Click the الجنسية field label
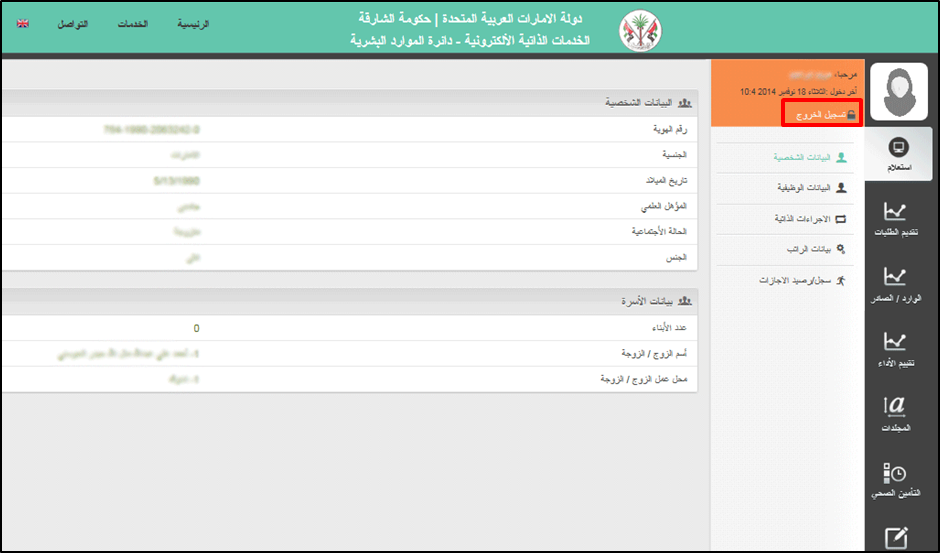Image resolution: width=940 pixels, height=553 pixels. click(x=674, y=155)
